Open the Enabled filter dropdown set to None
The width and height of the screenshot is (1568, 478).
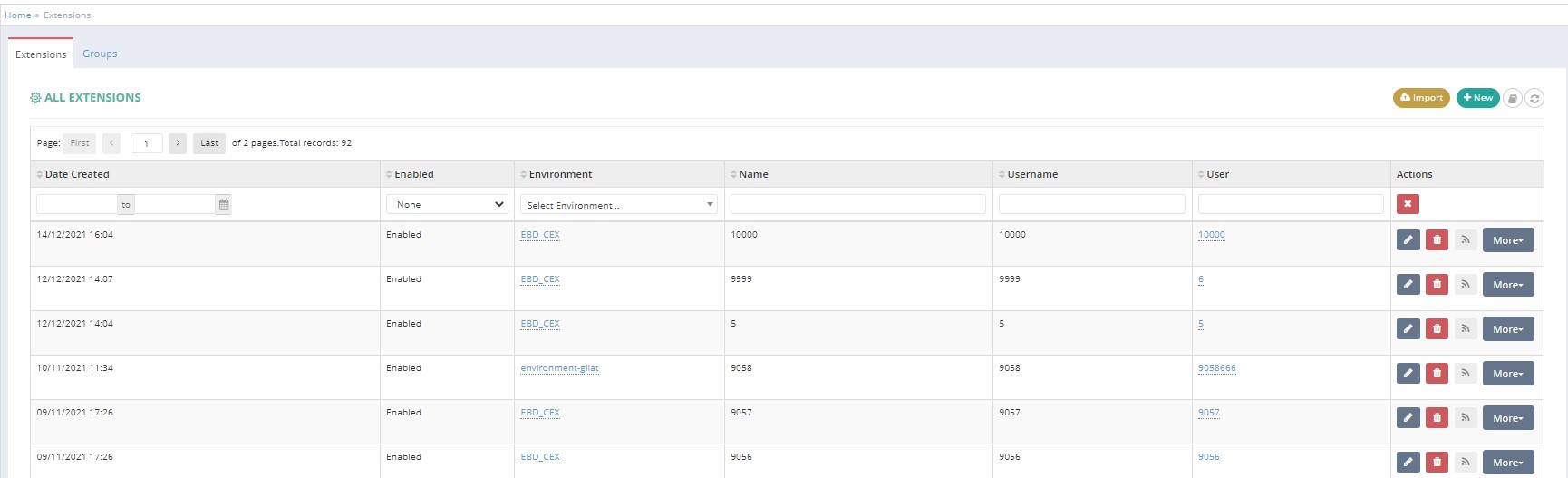tap(447, 204)
